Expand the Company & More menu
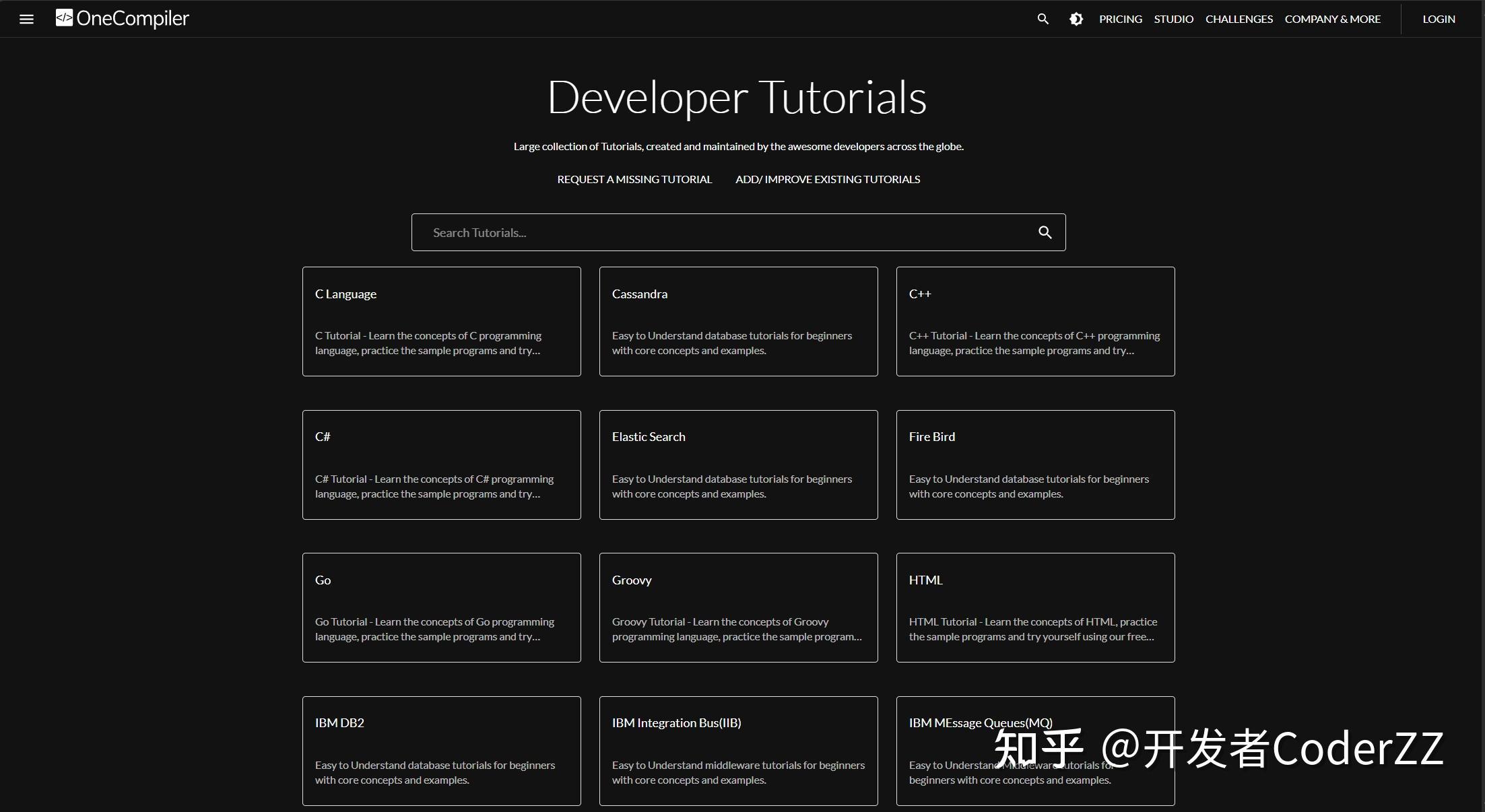This screenshot has width=1485, height=812. [x=1332, y=19]
